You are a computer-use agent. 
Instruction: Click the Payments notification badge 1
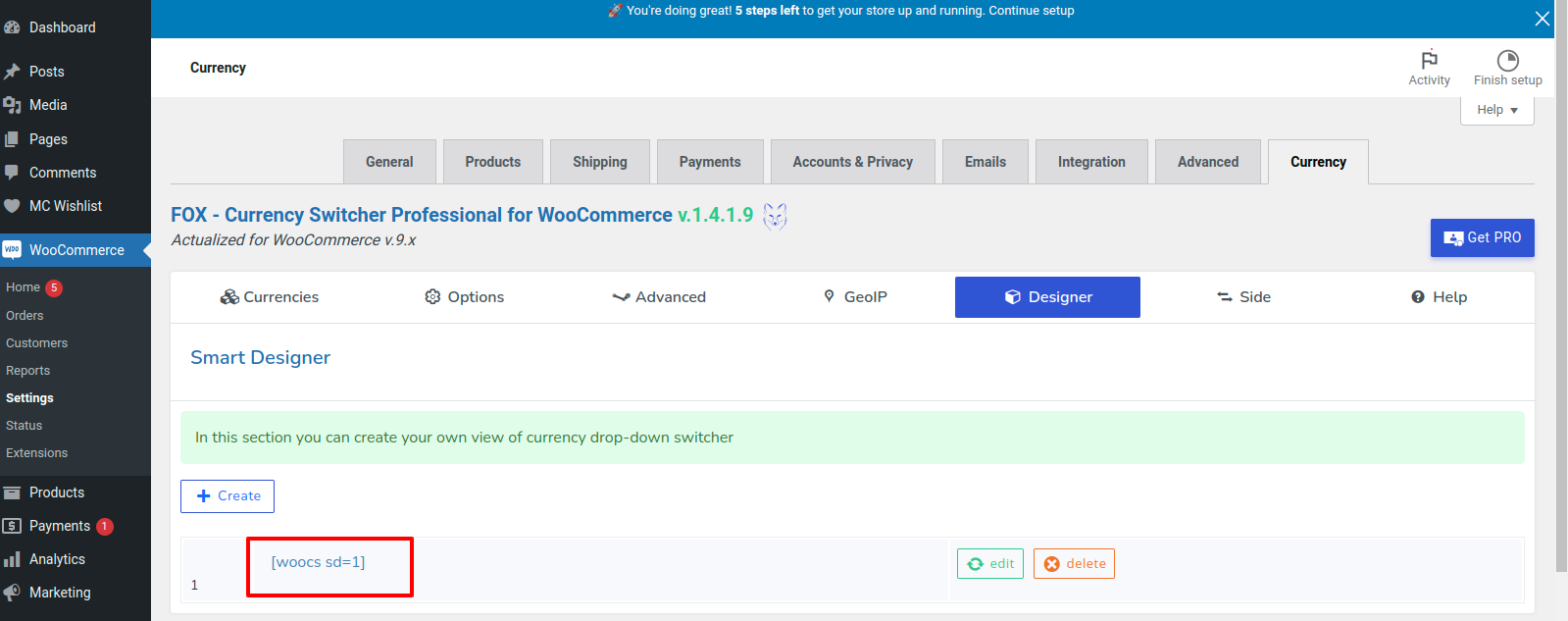105,527
